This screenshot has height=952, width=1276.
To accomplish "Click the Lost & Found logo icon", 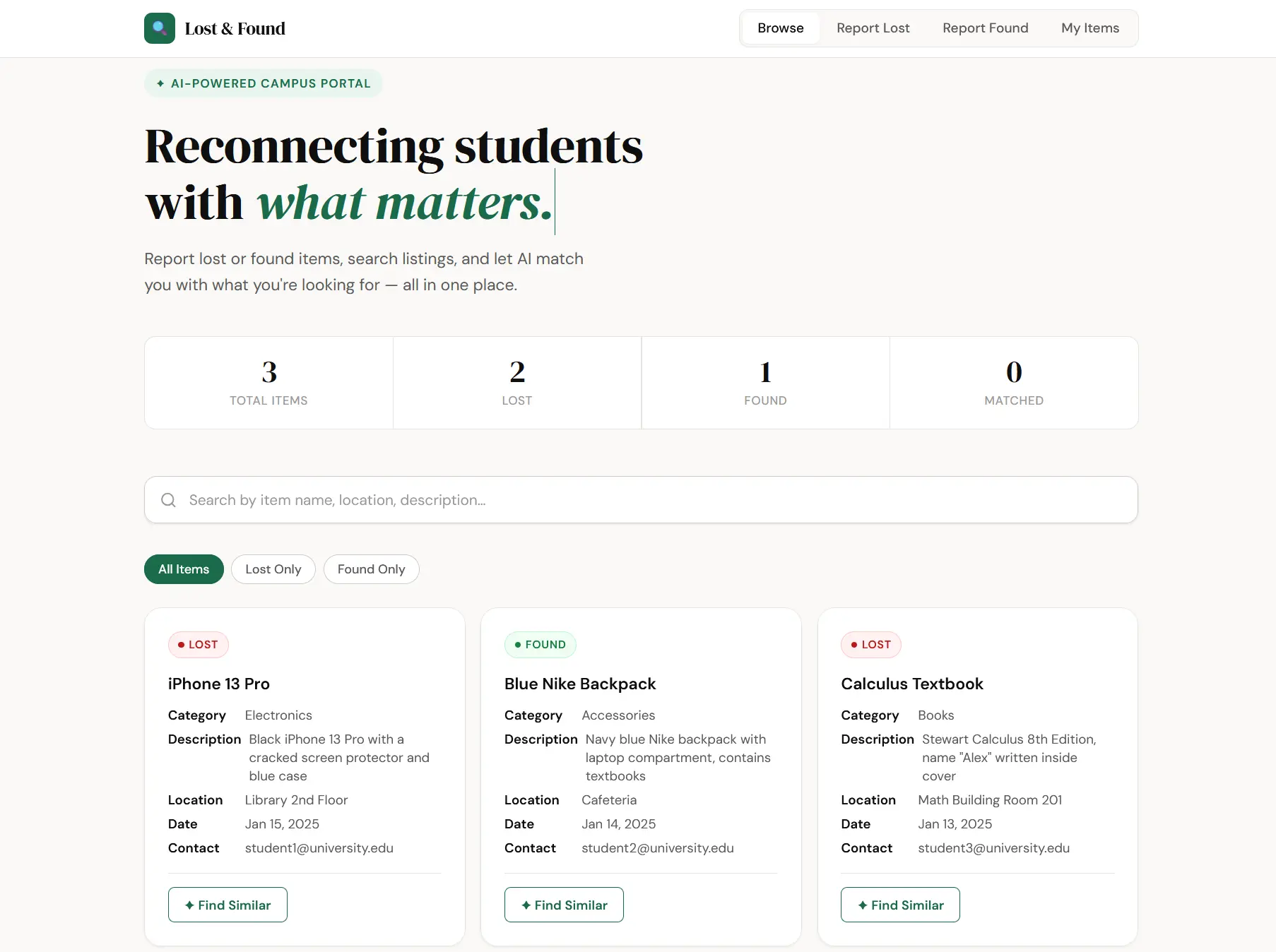I will click(160, 28).
